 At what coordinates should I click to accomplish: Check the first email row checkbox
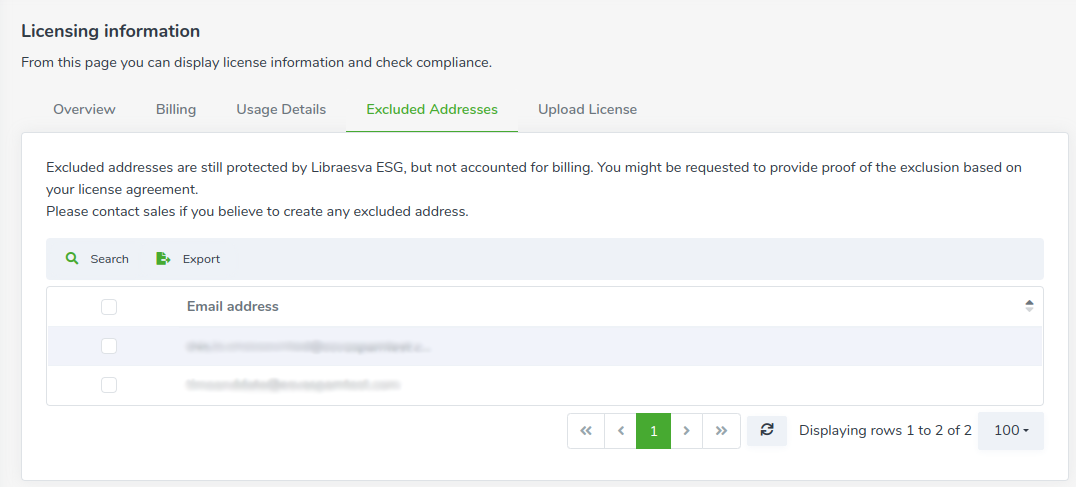coord(109,346)
